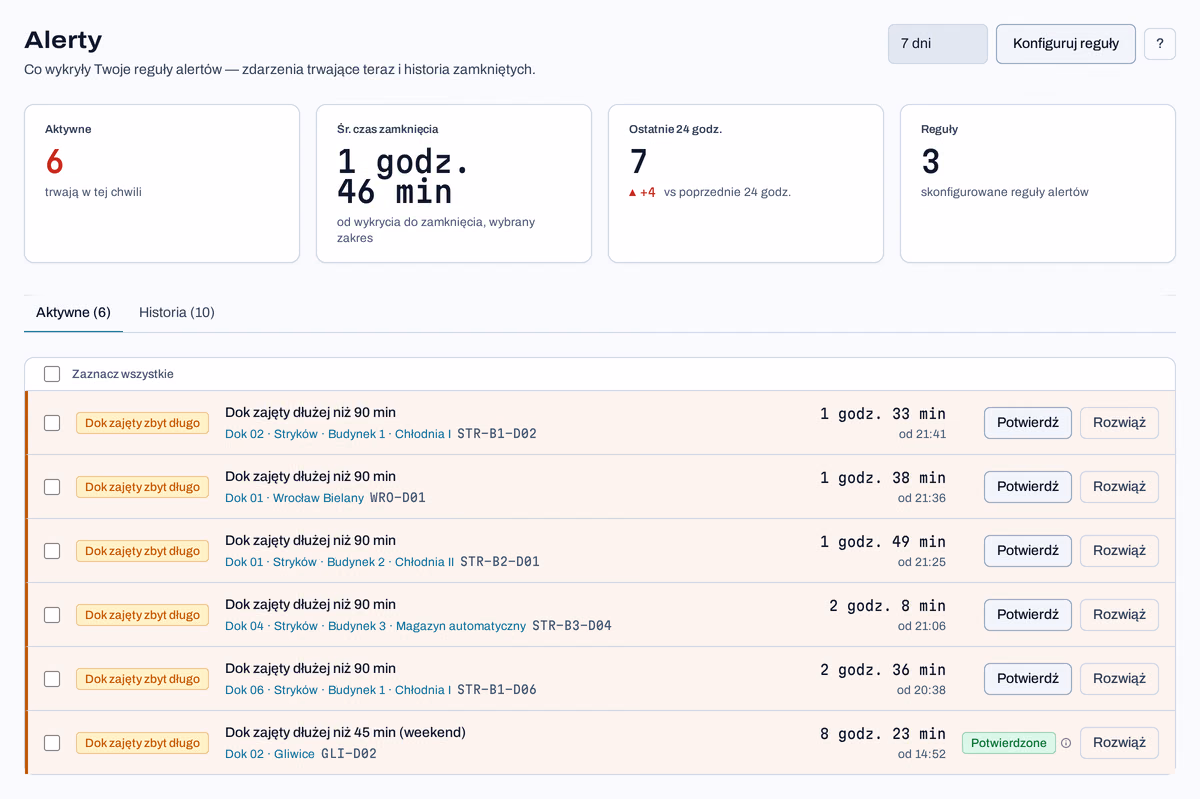Check the box for the WRO-D01 alert
The height and width of the screenshot is (799, 1200).
[52, 487]
